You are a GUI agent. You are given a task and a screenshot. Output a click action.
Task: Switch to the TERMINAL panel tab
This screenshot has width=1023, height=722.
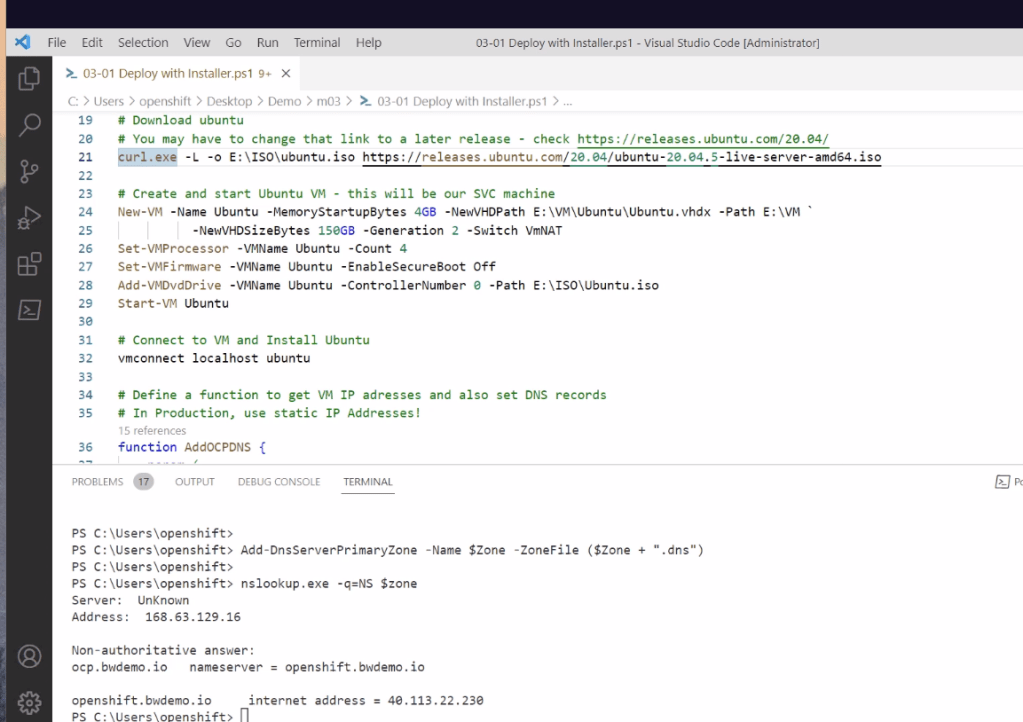click(x=368, y=482)
